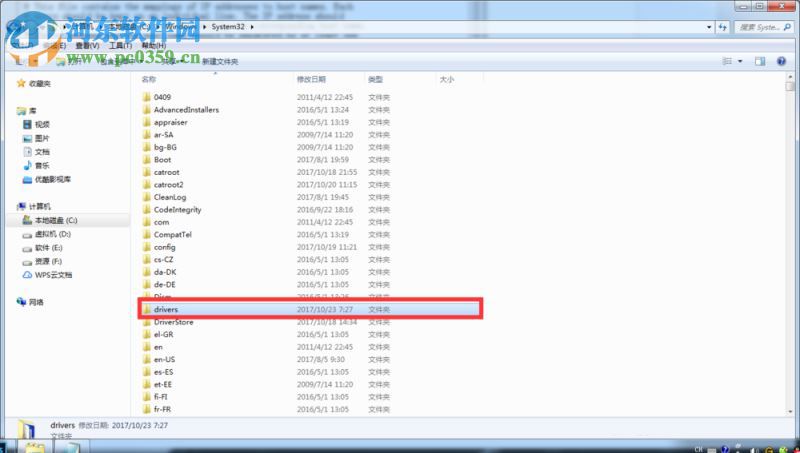Select the et-EE folder name
This screenshot has width=800, height=453.
click(163, 384)
